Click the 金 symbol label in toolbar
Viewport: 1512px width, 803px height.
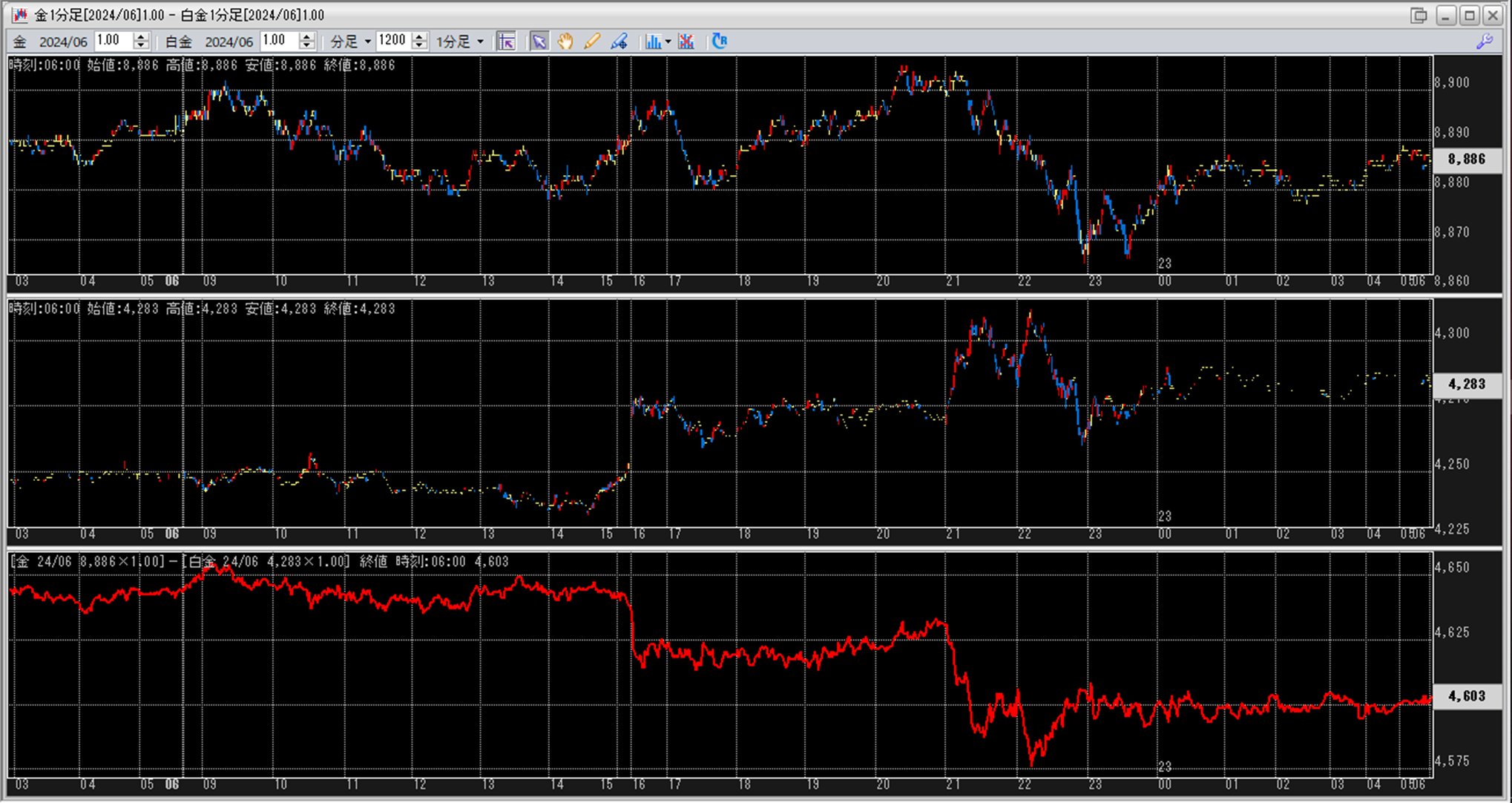point(20,42)
